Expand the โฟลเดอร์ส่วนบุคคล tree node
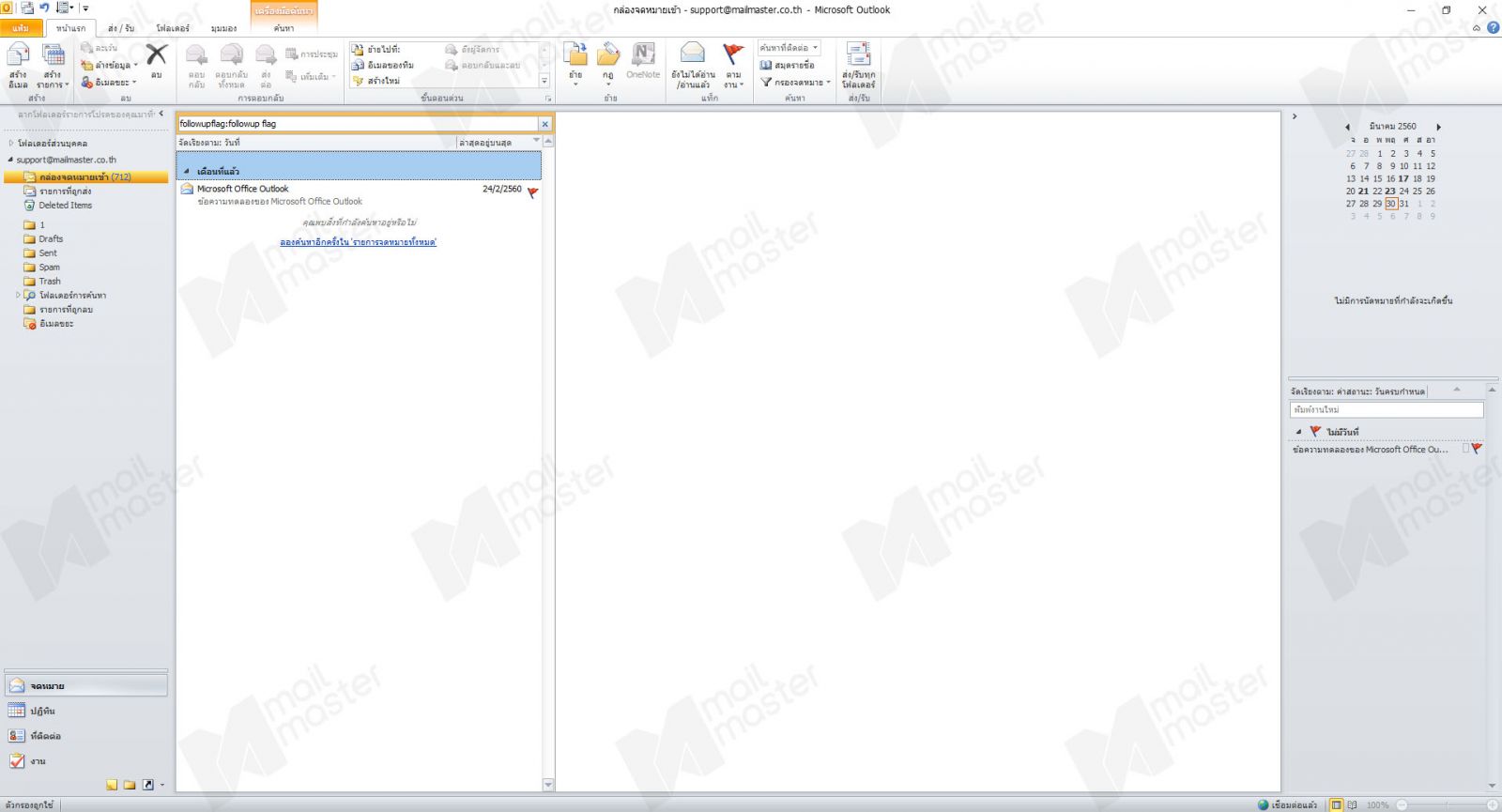Viewport: 1502px width, 812px height. 11,144
